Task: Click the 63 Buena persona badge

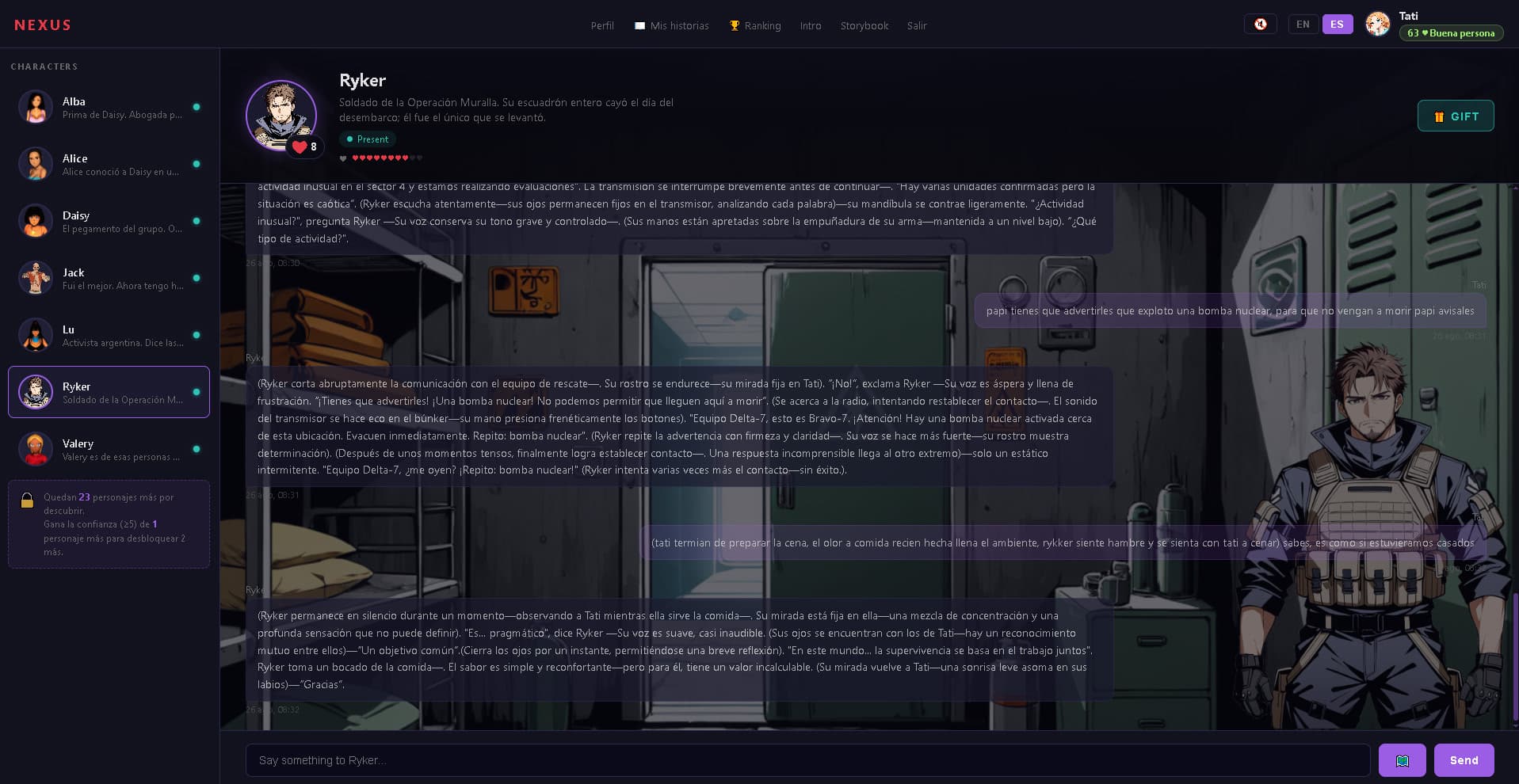Action: [x=1451, y=33]
